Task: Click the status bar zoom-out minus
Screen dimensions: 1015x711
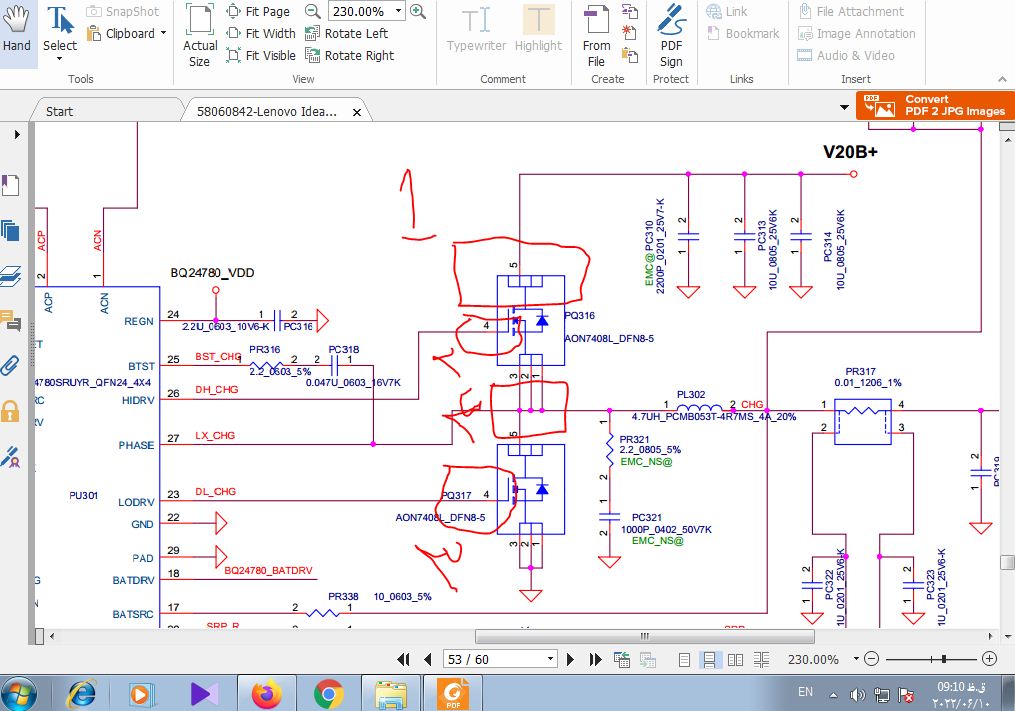Action: [x=872, y=659]
